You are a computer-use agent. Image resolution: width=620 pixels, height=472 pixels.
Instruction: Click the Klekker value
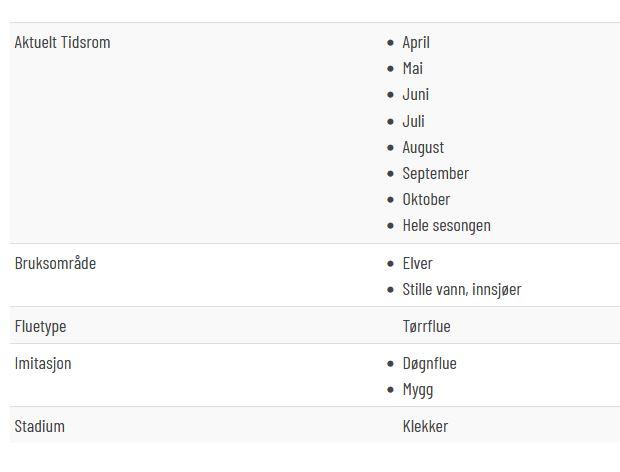(x=425, y=427)
